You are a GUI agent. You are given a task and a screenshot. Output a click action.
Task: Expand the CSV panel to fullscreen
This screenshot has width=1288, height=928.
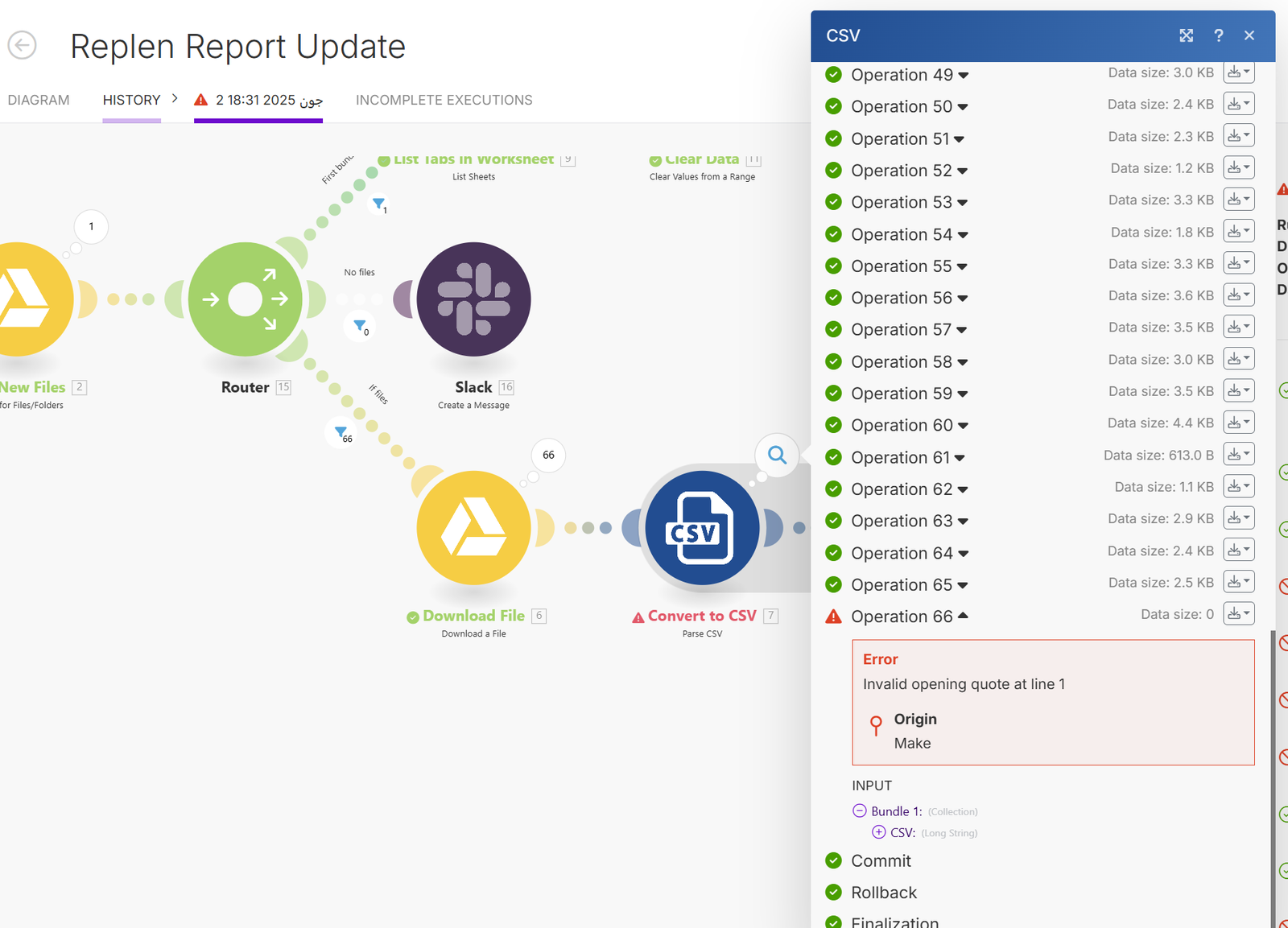pyautogui.click(x=1187, y=35)
